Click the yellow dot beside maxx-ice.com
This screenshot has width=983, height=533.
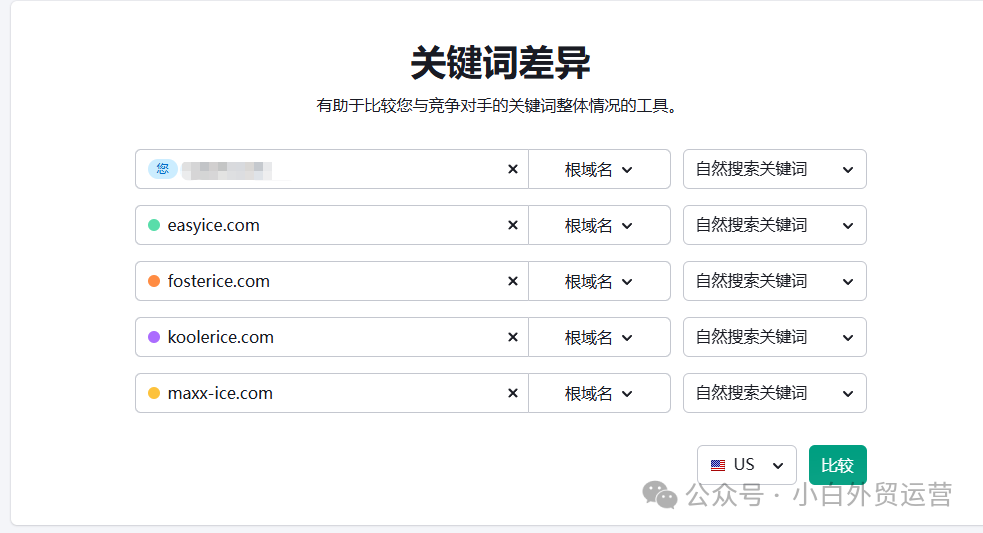pyautogui.click(x=154, y=393)
